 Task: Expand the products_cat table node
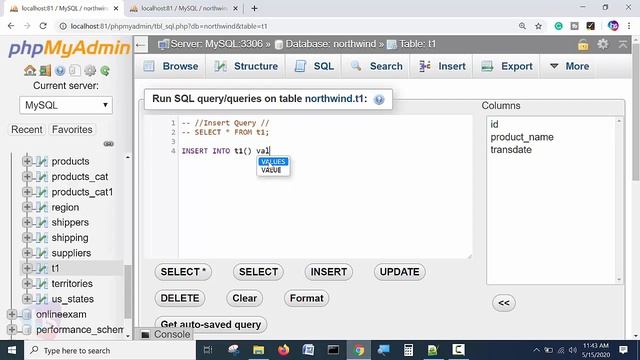click(27, 177)
